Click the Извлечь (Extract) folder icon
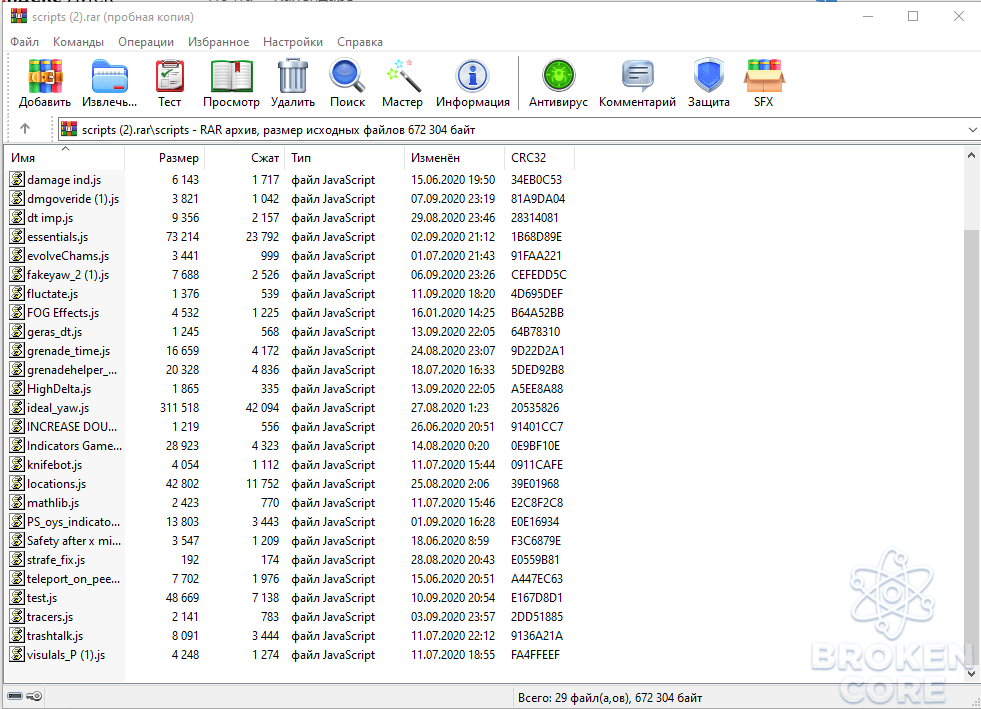981x709 pixels. 109,76
